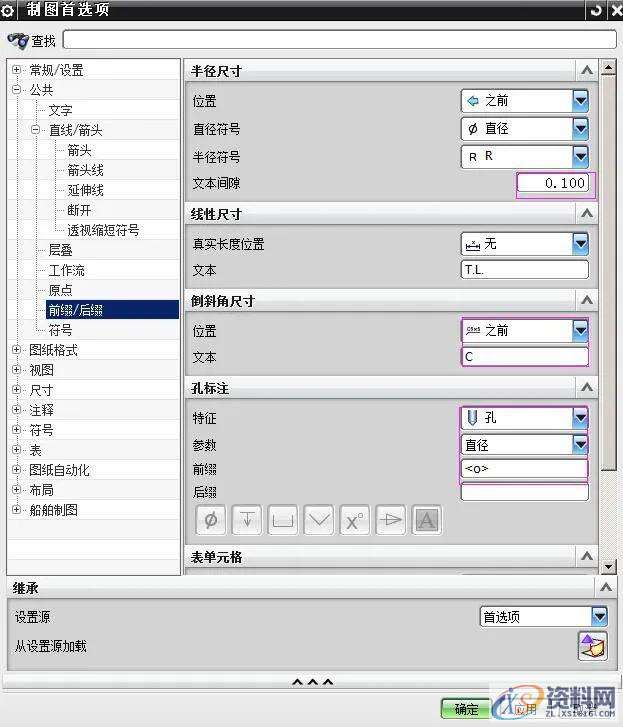623x727 pixels.
Task: Click the reset icon in title bar
Action: (596, 10)
